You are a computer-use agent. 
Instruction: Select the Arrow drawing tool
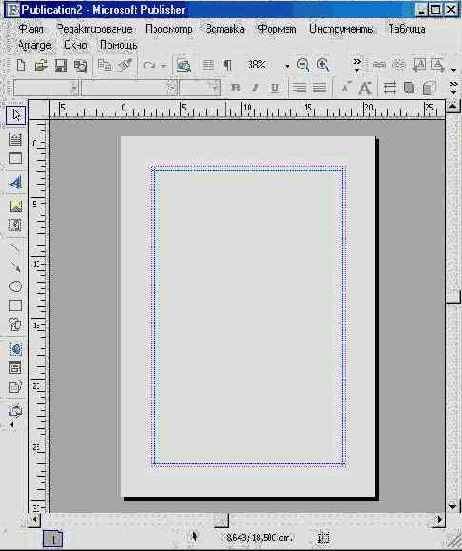(x=15, y=267)
